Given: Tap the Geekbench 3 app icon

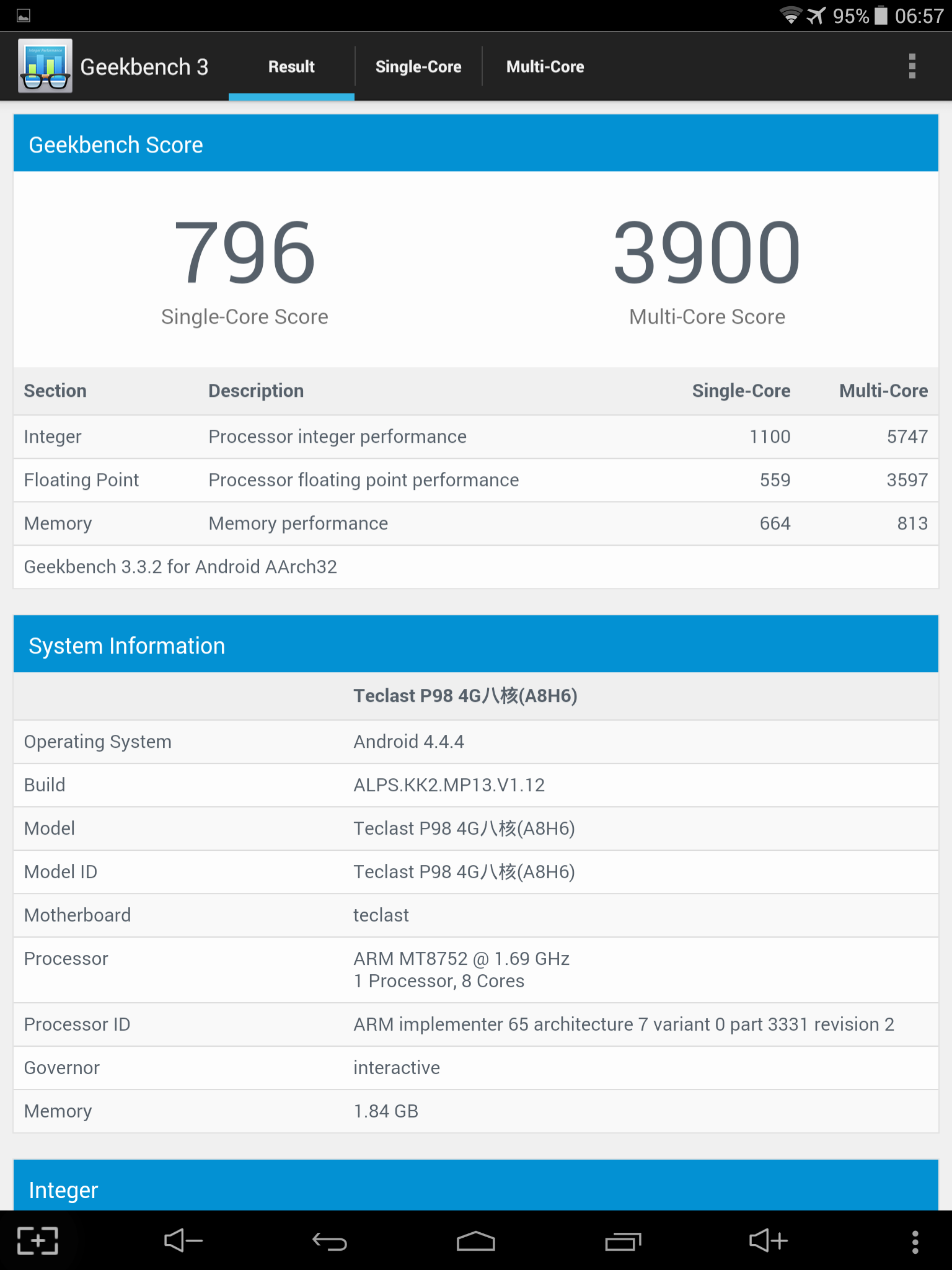Looking at the screenshot, I should tap(45, 66).
